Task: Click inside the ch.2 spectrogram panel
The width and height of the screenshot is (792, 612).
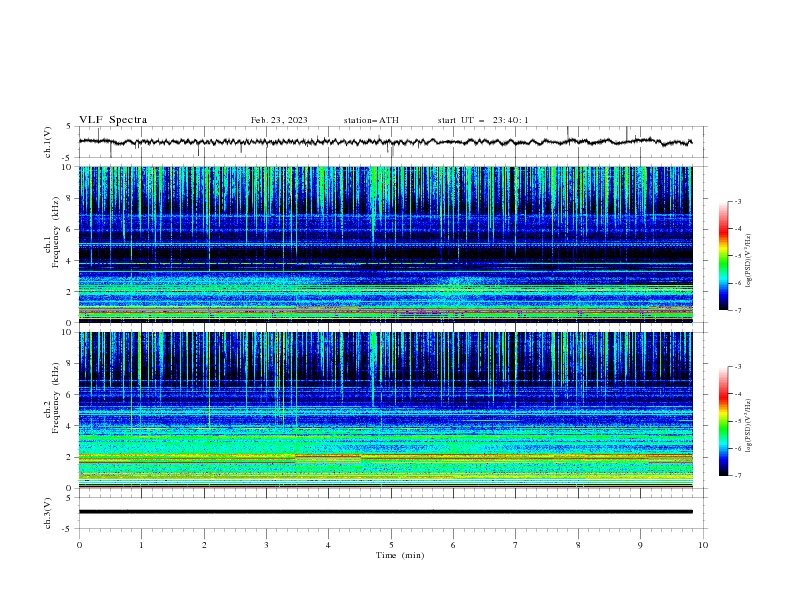Action: [x=385, y=410]
